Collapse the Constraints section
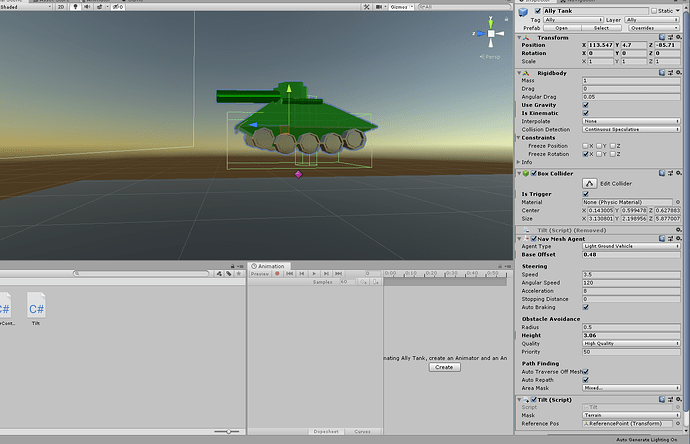The image size is (690, 444). [x=519, y=138]
